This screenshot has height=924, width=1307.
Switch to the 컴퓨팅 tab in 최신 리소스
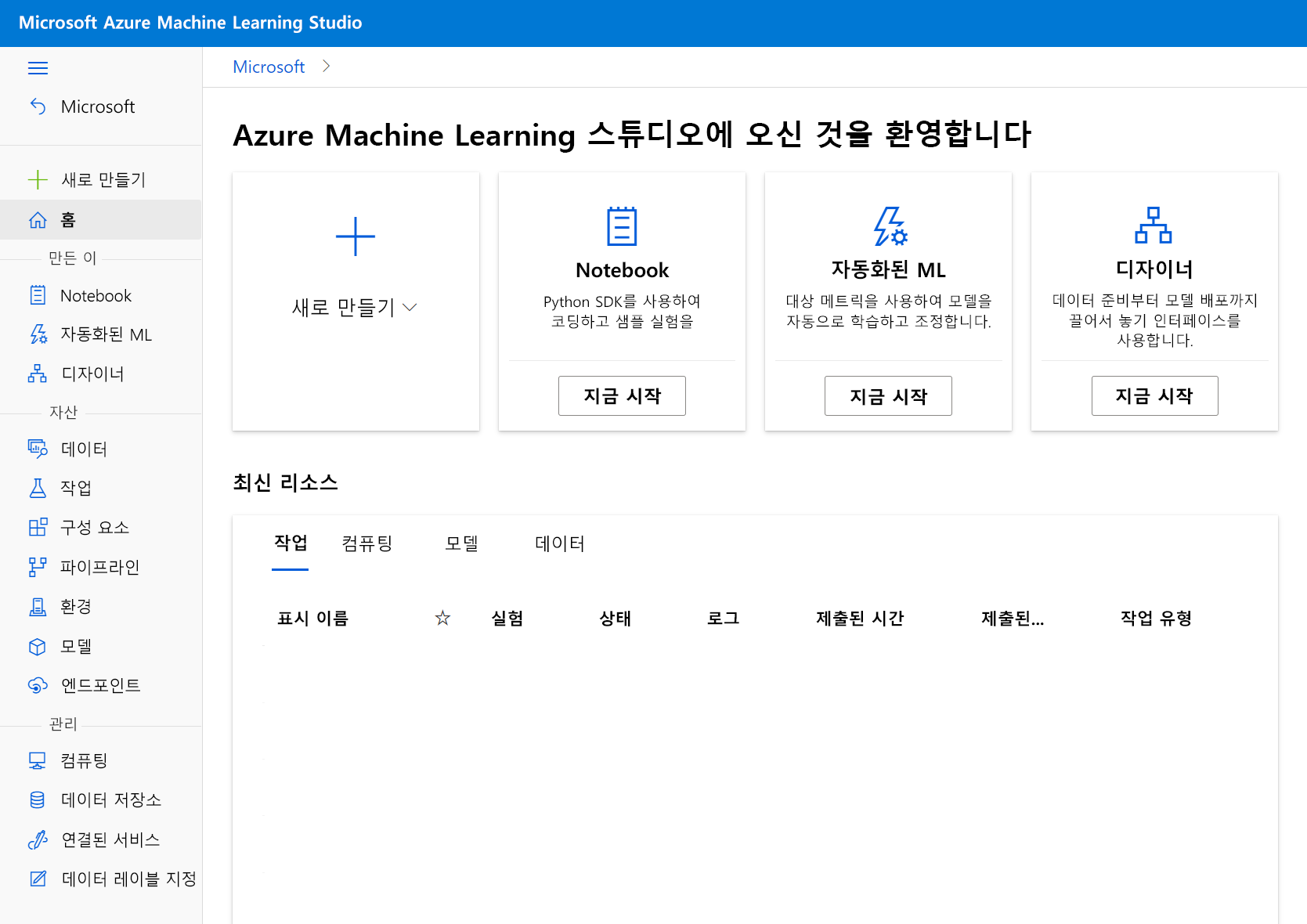[x=367, y=543]
